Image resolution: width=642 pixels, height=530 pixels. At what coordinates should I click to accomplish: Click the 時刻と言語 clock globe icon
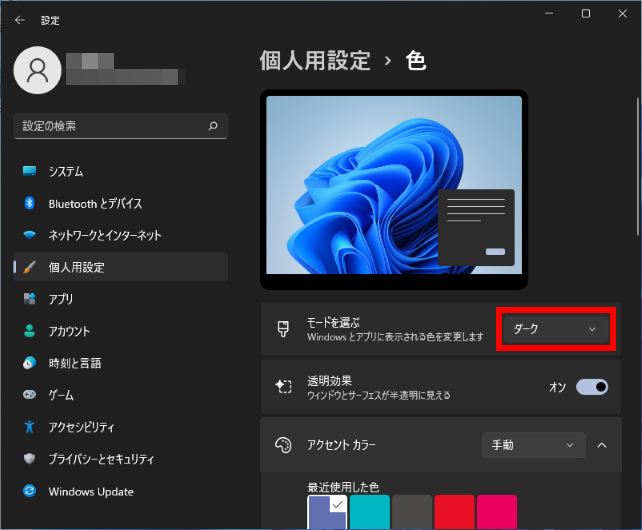point(29,362)
